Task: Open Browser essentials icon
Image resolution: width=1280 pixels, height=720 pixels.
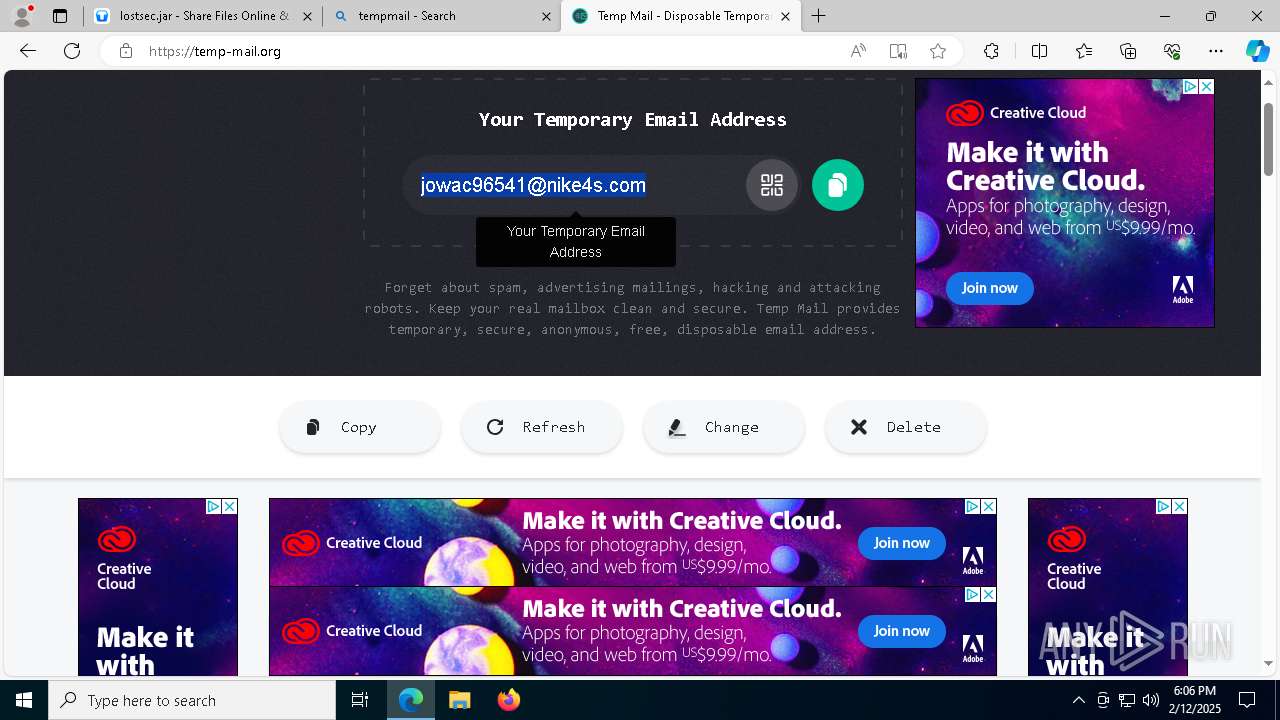Action: click(1172, 51)
